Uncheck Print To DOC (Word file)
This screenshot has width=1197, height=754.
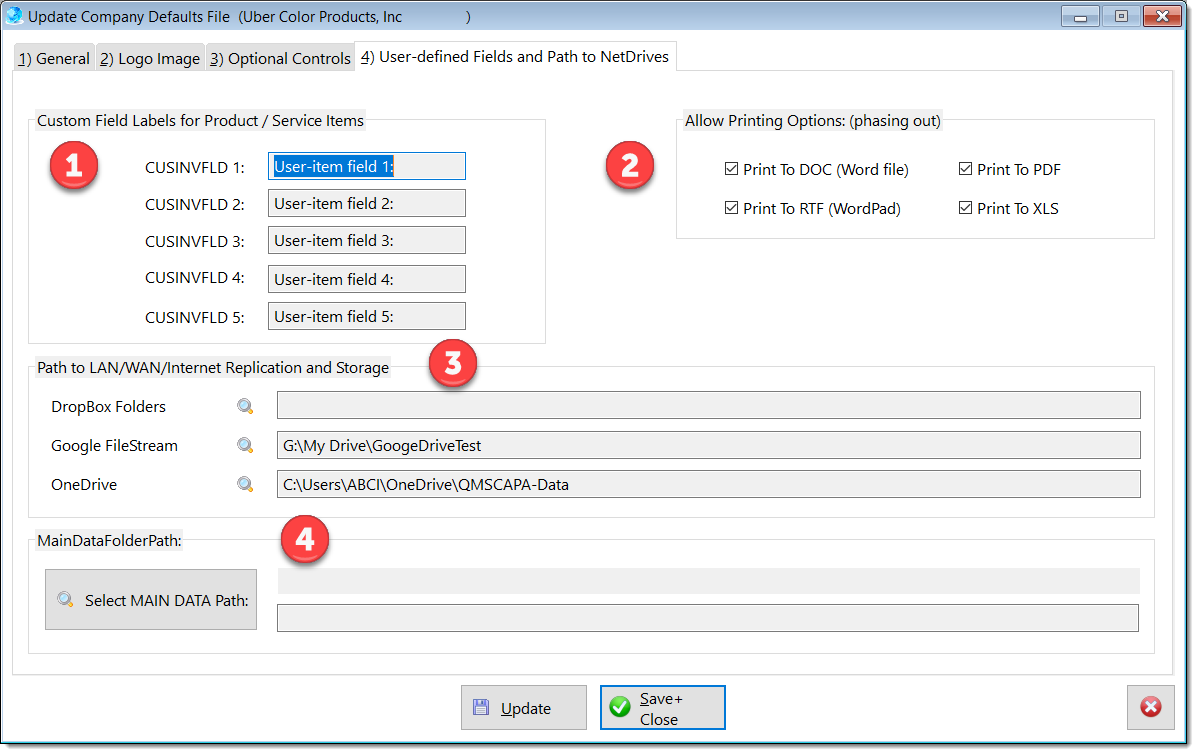pyautogui.click(x=731, y=170)
